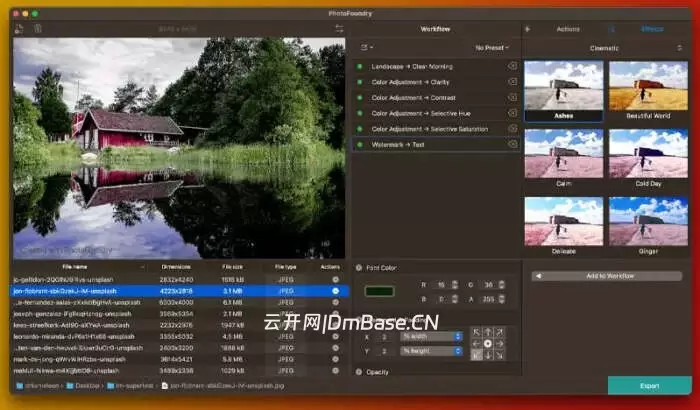Sort by Dimensions column header
This screenshot has width=700, height=410.
(x=176, y=267)
